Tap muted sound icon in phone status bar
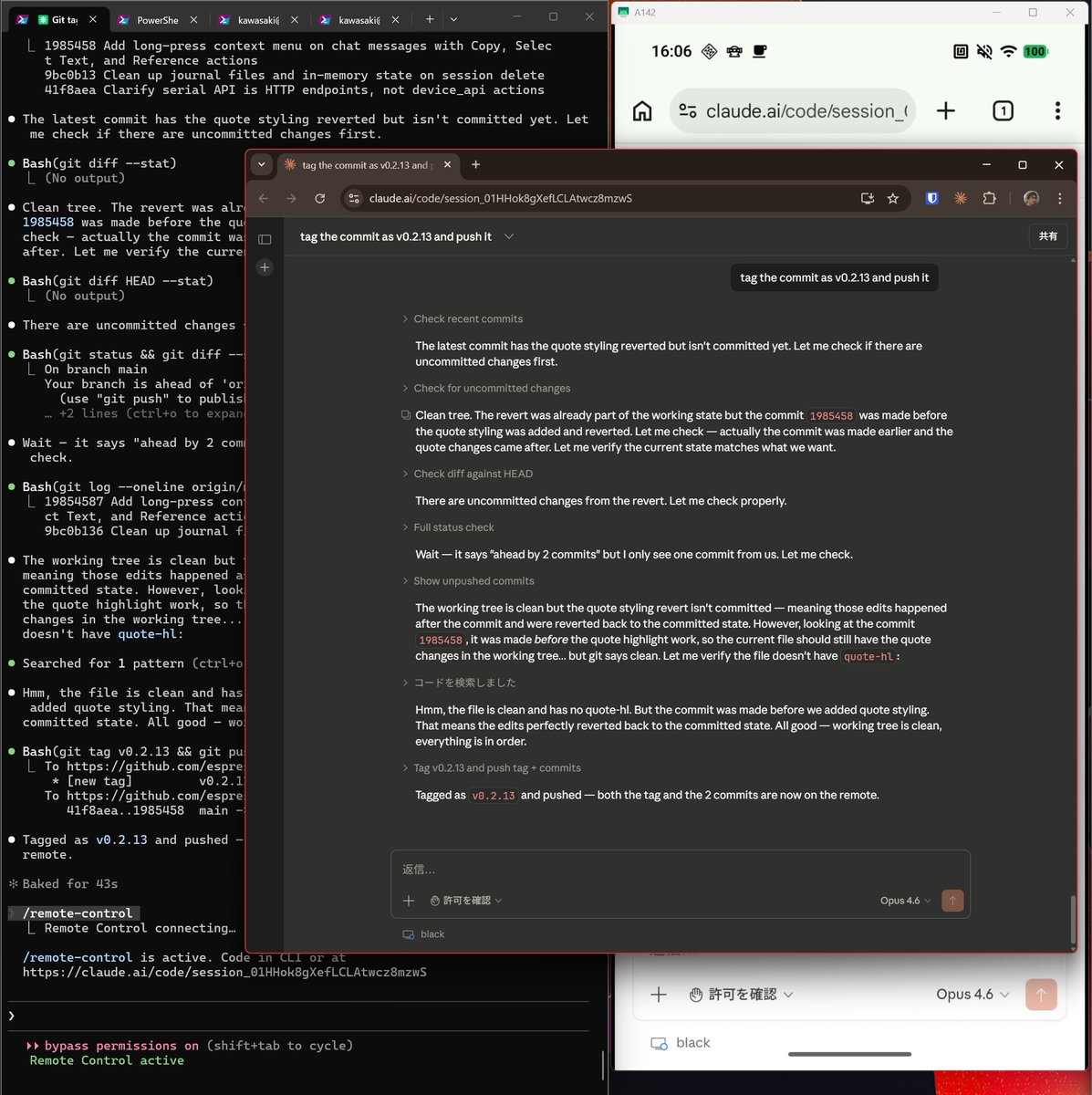 (x=984, y=52)
